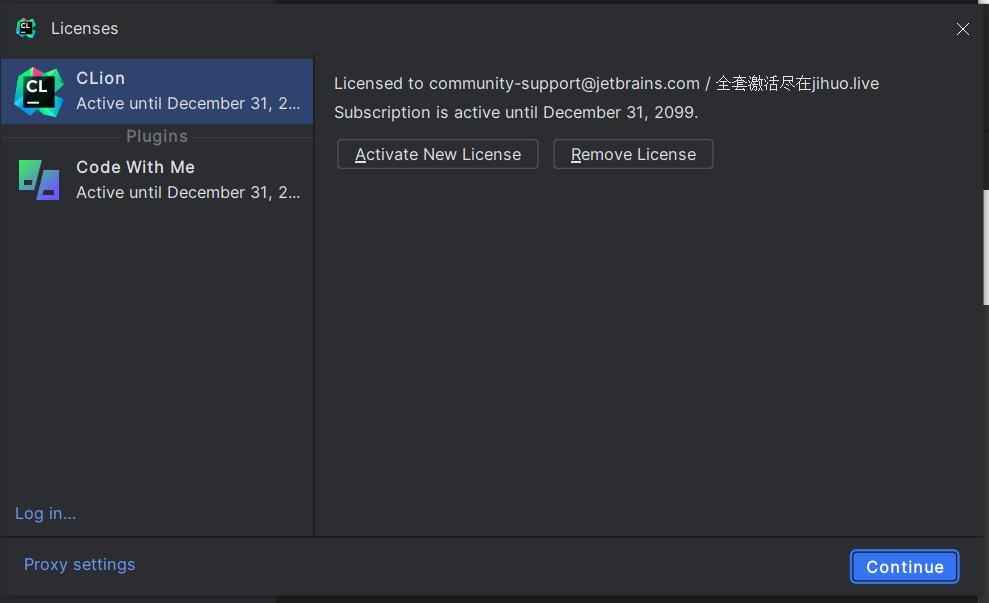Click the "Licenses" window title text
The width and height of the screenshot is (989, 603).
tap(85, 29)
